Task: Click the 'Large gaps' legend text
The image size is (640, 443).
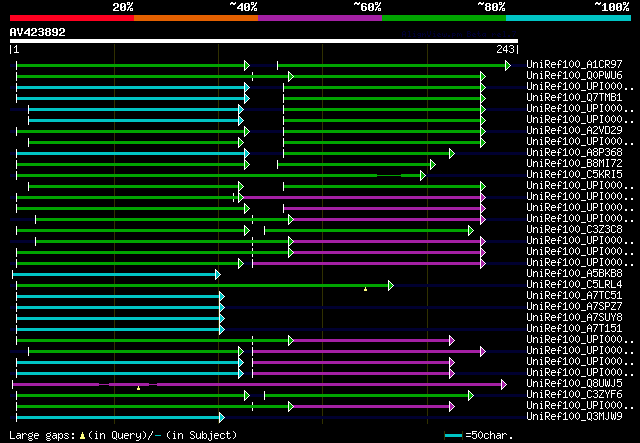Action: point(42,435)
